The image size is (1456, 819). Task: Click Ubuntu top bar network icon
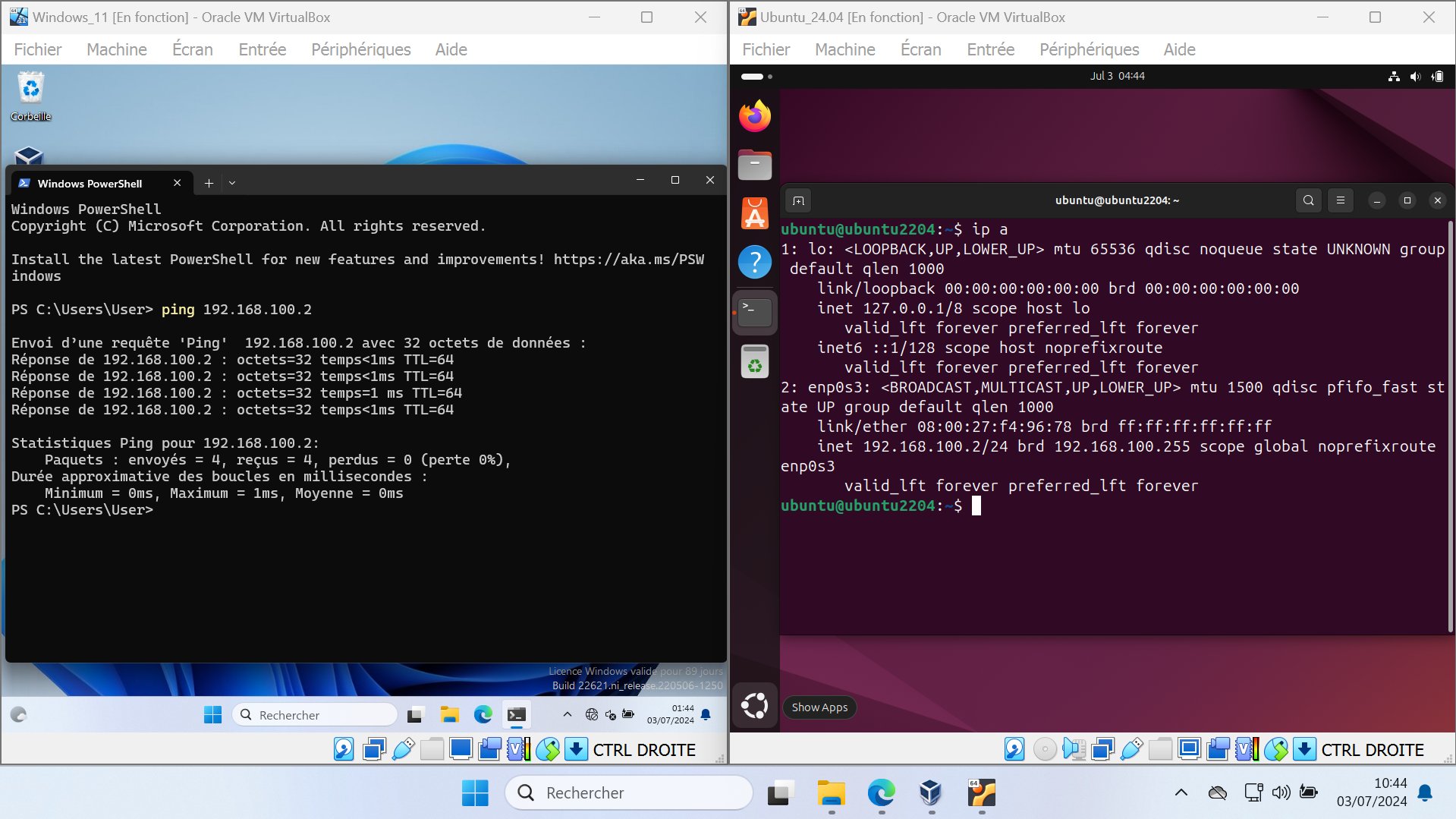pyautogui.click(x=1394, y=76)
